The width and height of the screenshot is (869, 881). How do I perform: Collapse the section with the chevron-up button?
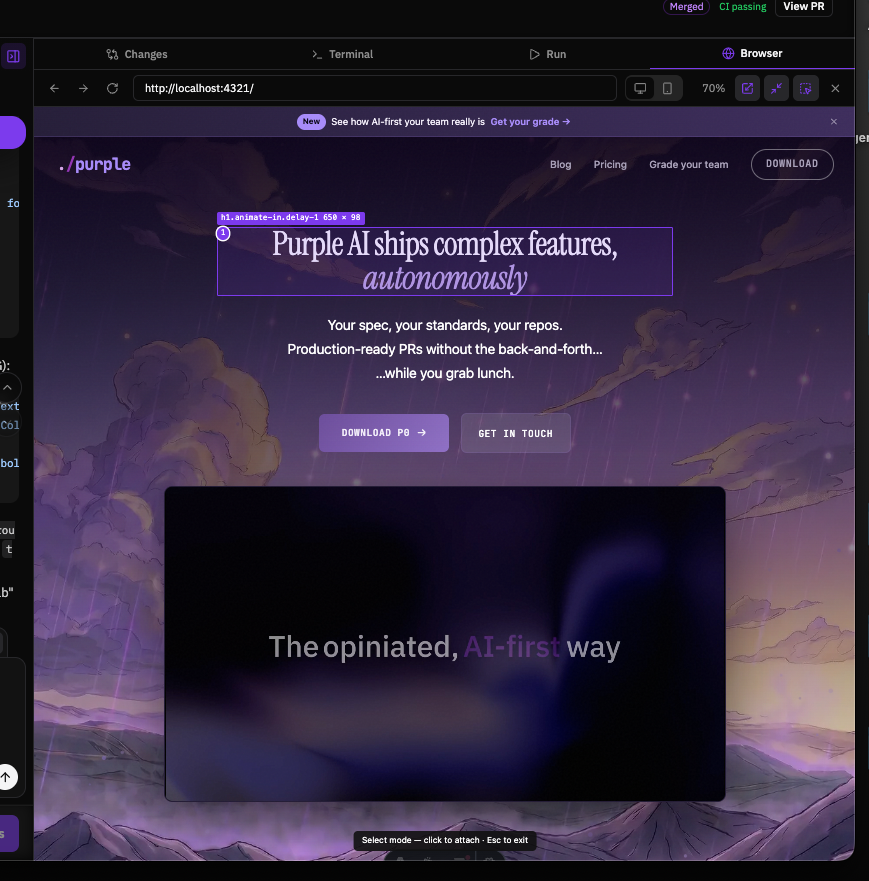(8, 388)
